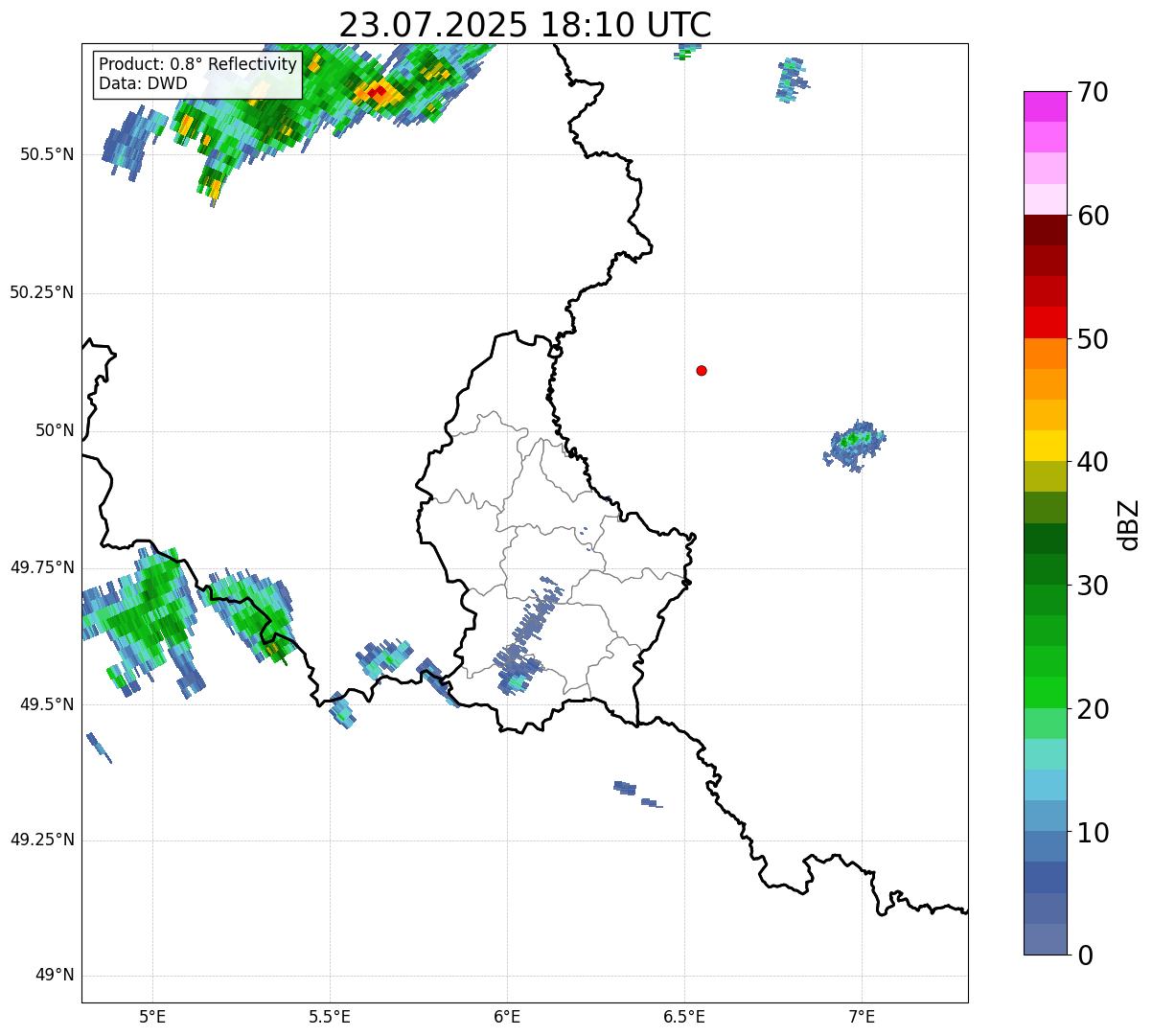Click the title '23.07.2025 18:10 UTC'
This screenshot has height=1036, width=1152.
coord(525,25)
